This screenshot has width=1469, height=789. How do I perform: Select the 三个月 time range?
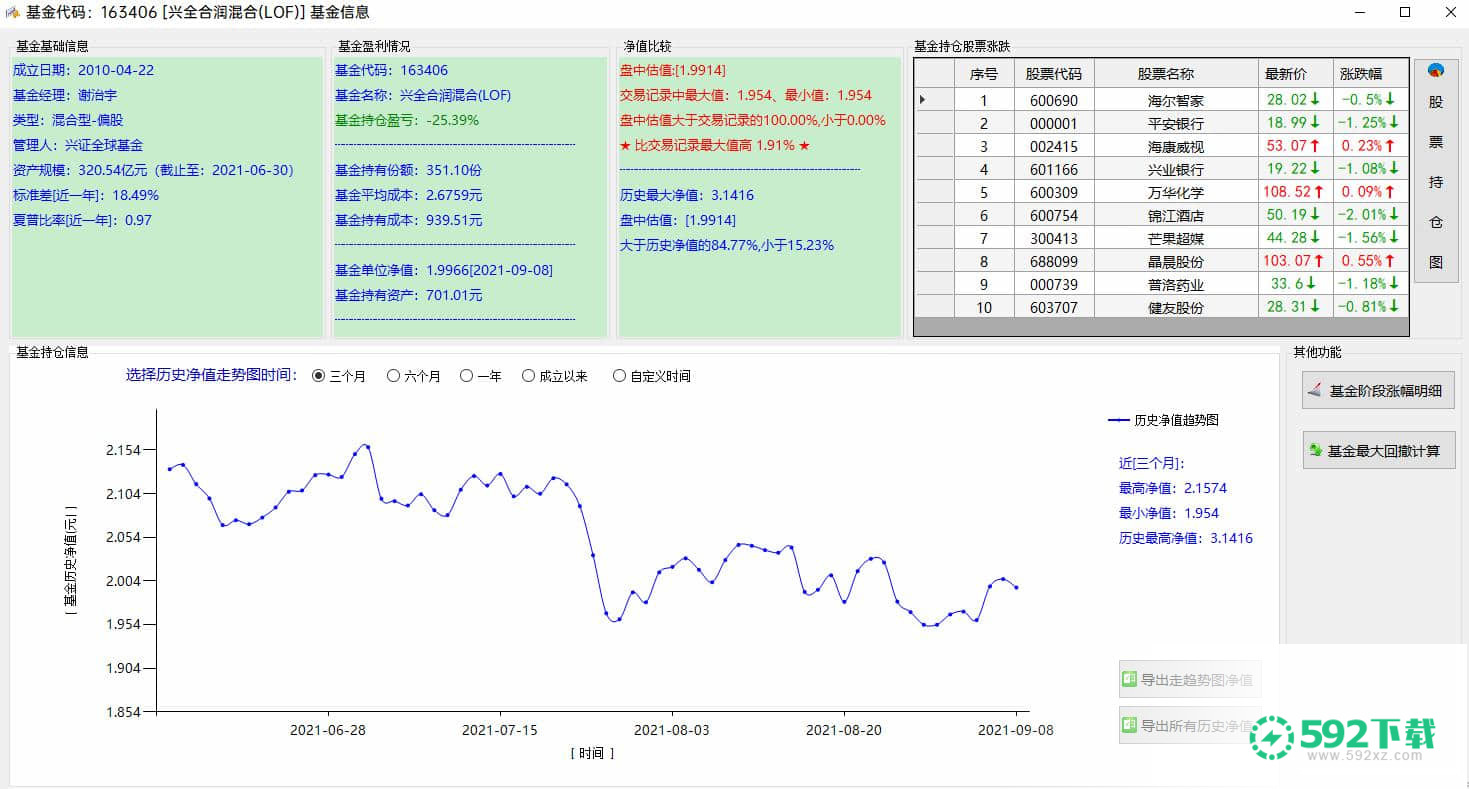(x=339, y=376)
